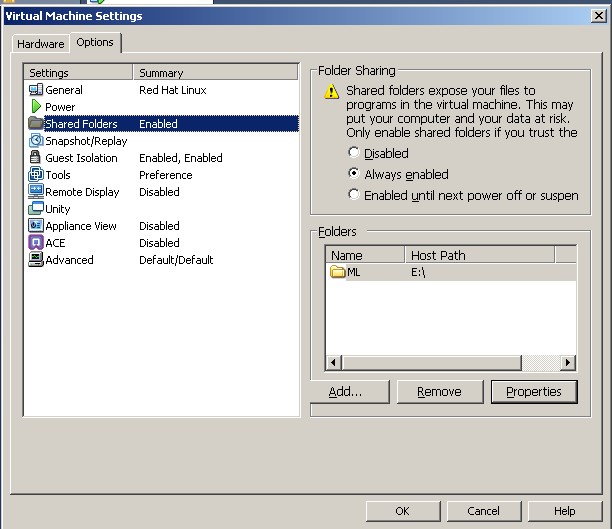Switch to the Options tab
This screenshot has width=612, height=529.
pos(95,42)
